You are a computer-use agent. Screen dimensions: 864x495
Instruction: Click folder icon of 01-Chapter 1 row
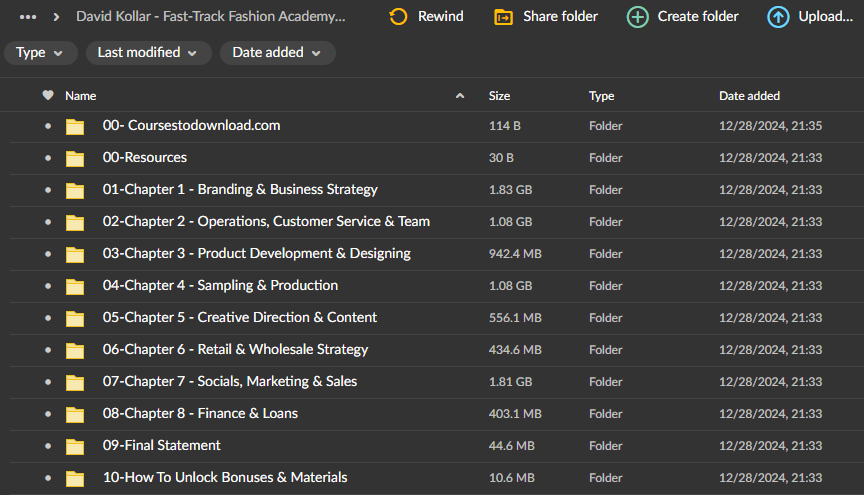[x=75, y=191]
